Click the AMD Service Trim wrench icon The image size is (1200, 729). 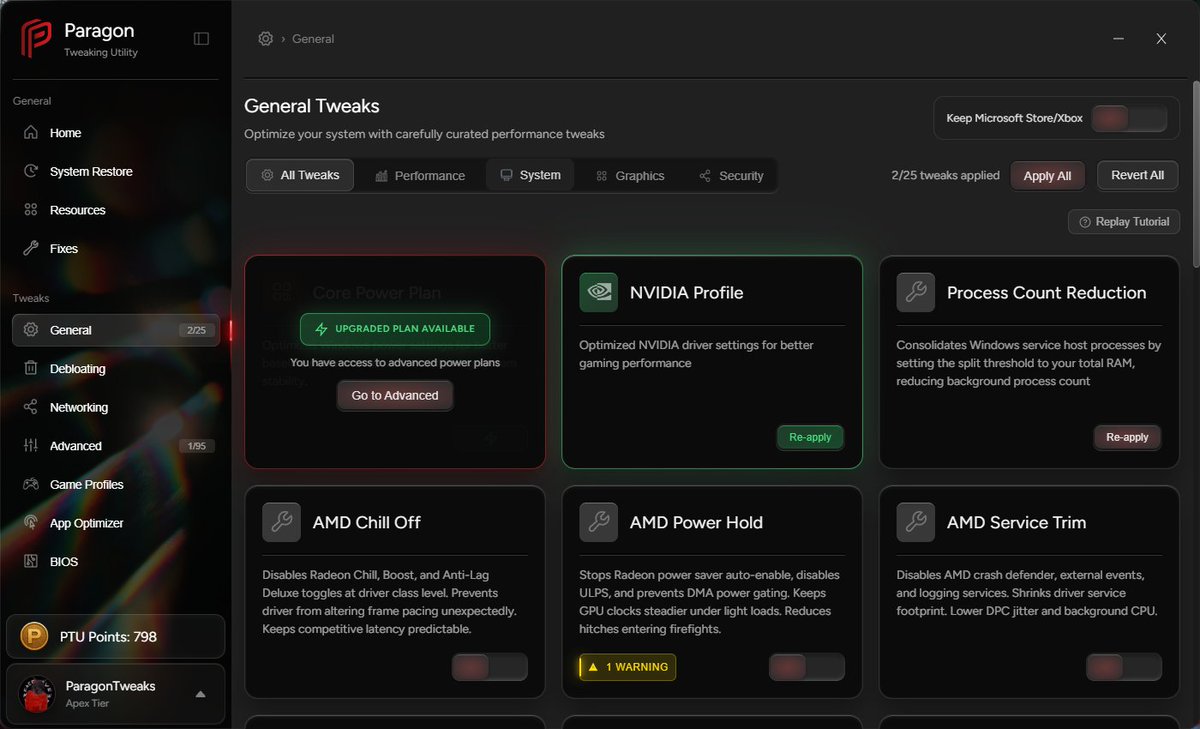pos(916,522)
